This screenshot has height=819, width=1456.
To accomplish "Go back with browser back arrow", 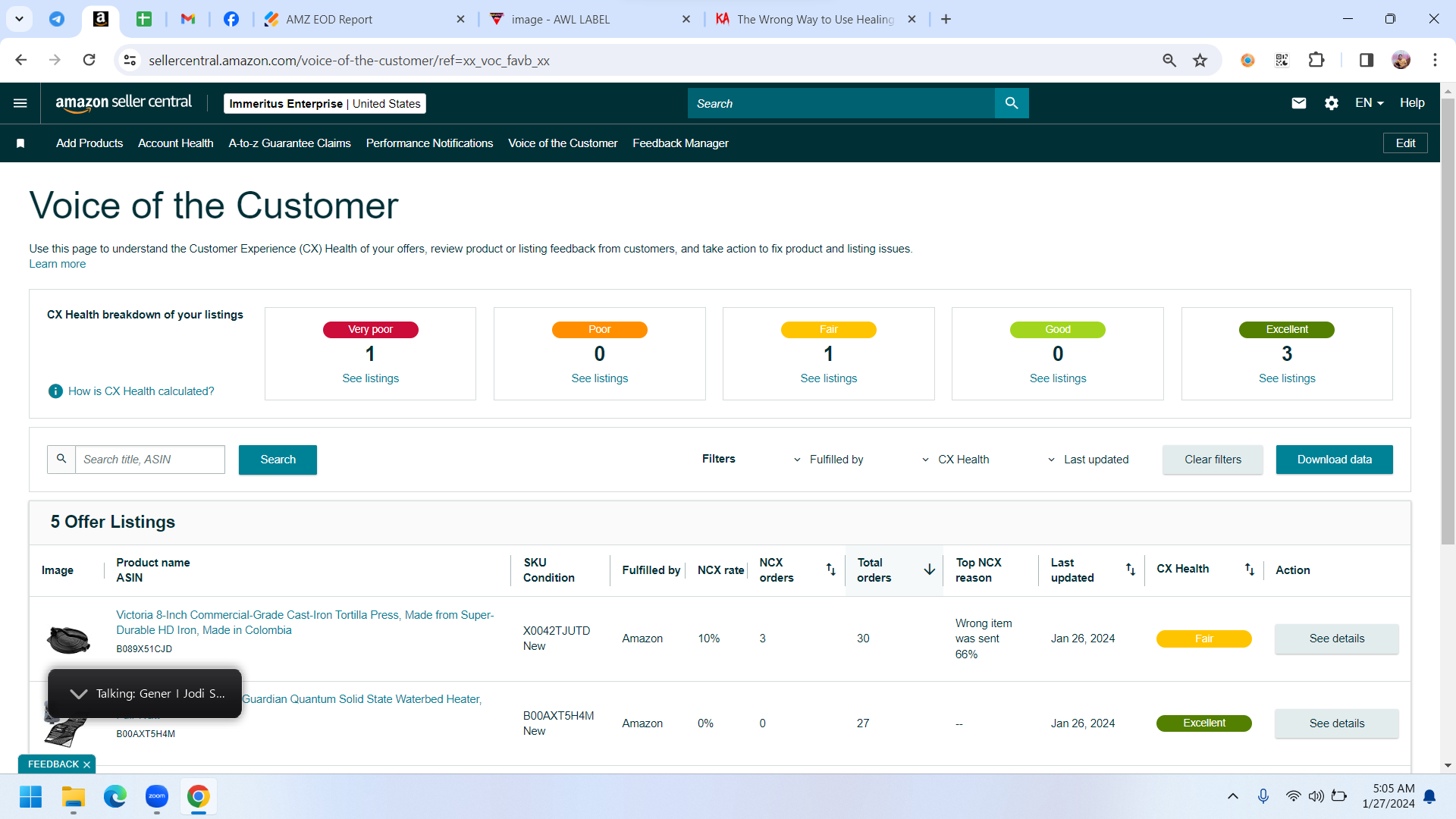I will coord(21,60).
